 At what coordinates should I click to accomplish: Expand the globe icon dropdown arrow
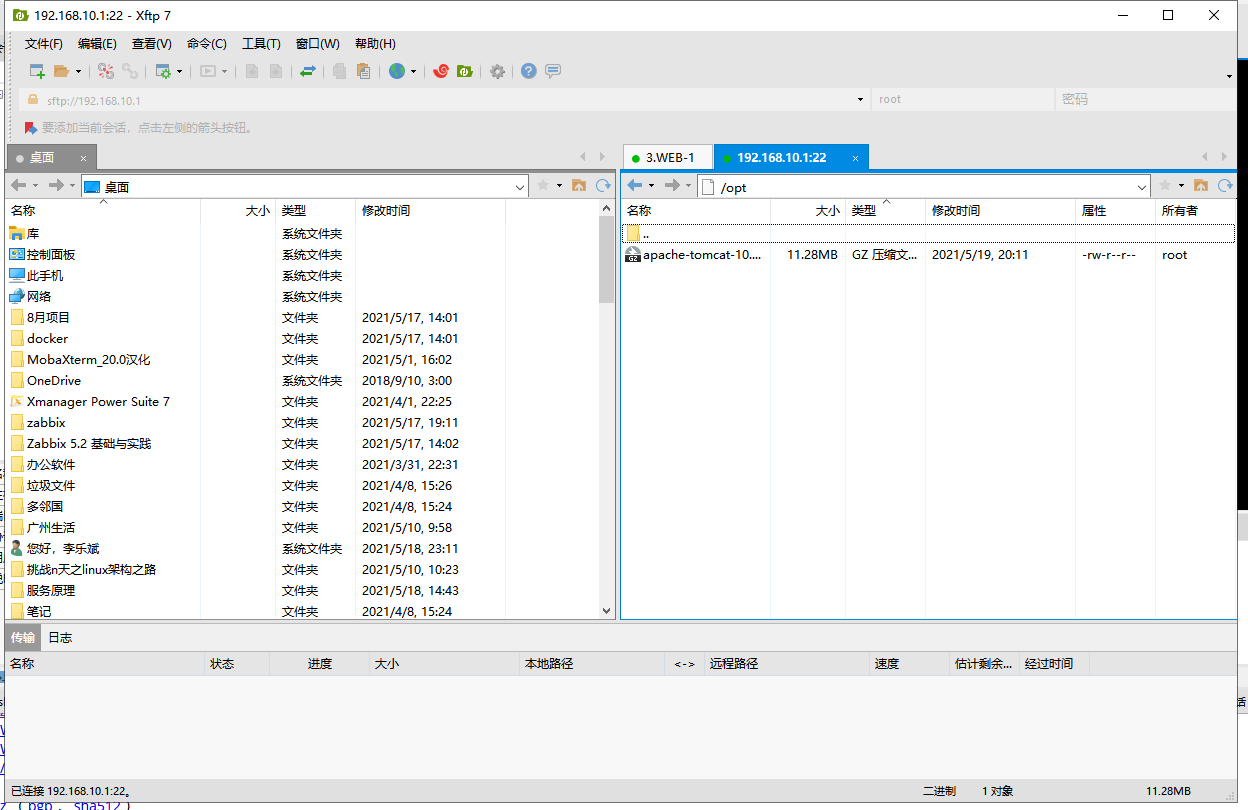413,72
